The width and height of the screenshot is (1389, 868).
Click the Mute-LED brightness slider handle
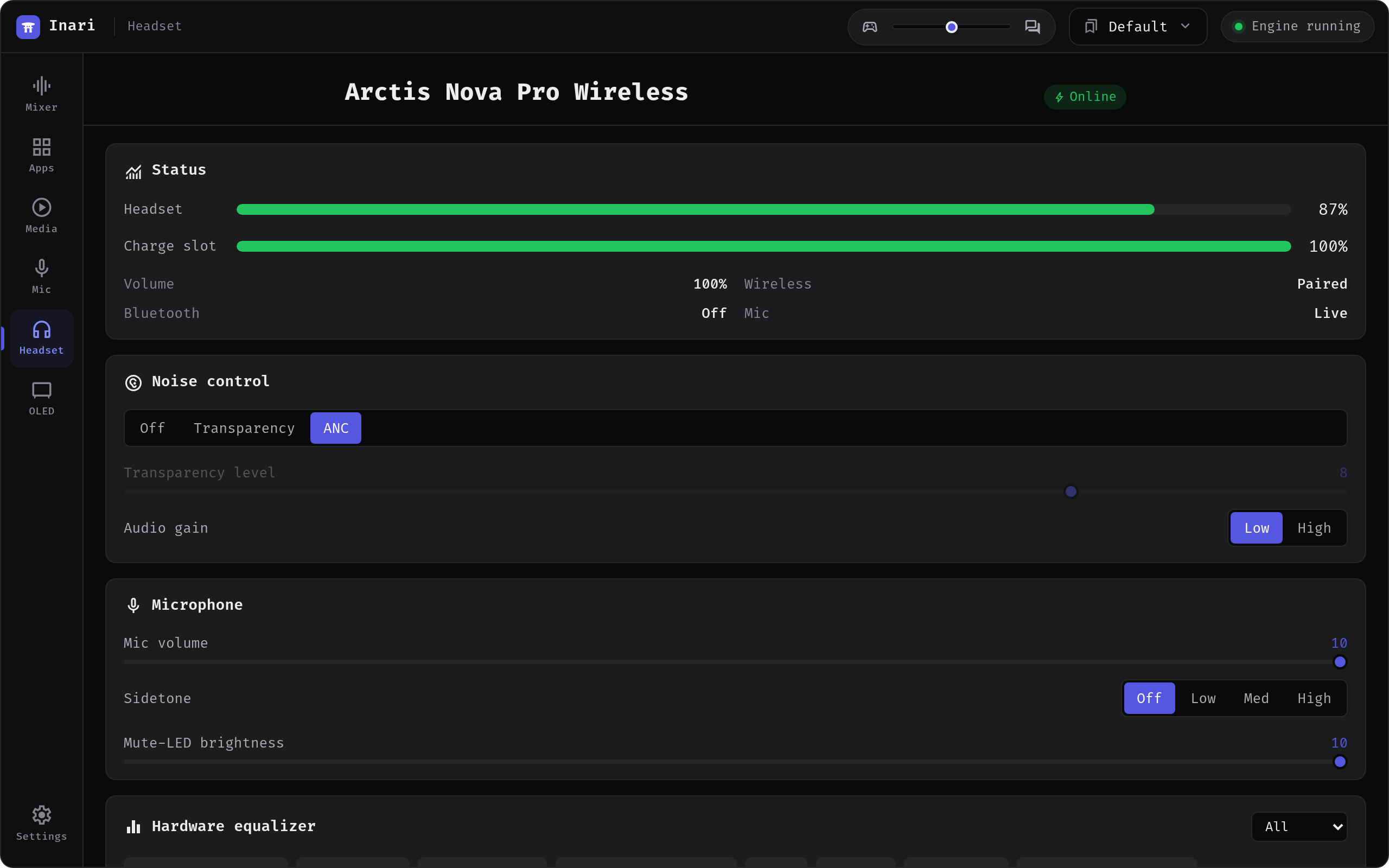1340,762
